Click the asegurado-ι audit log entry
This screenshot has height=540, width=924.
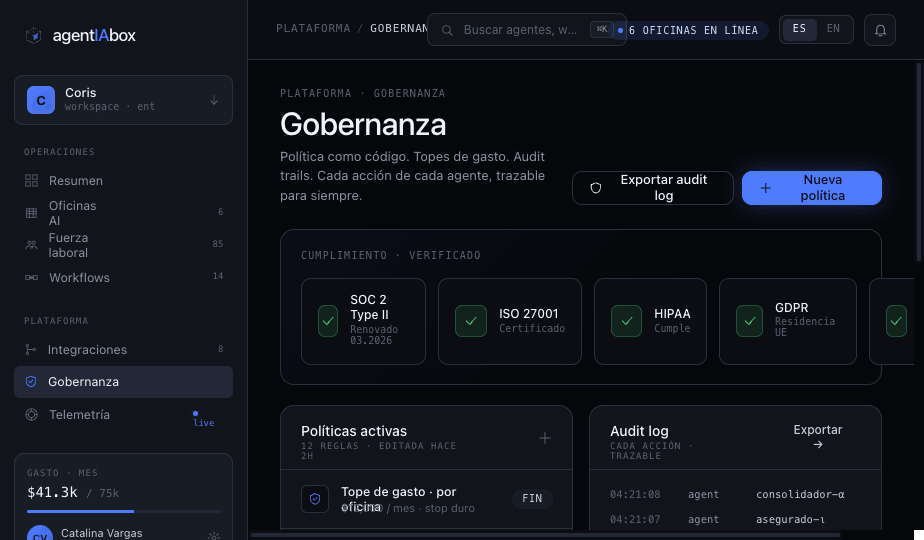pyautogui.click(x=790, y=519)
